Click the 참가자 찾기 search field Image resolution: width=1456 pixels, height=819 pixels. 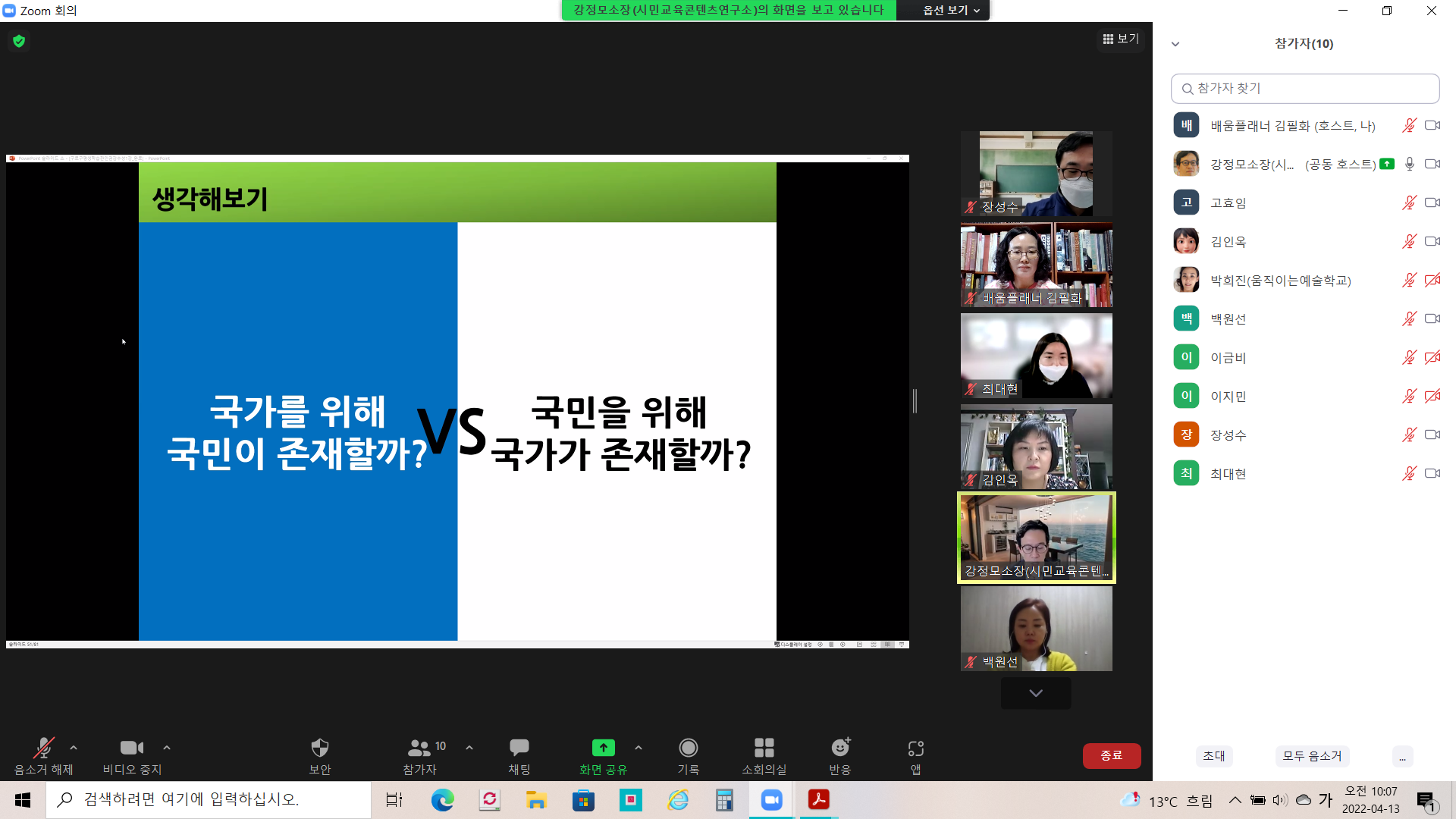pyautogui.click(x=1304, y=89)
